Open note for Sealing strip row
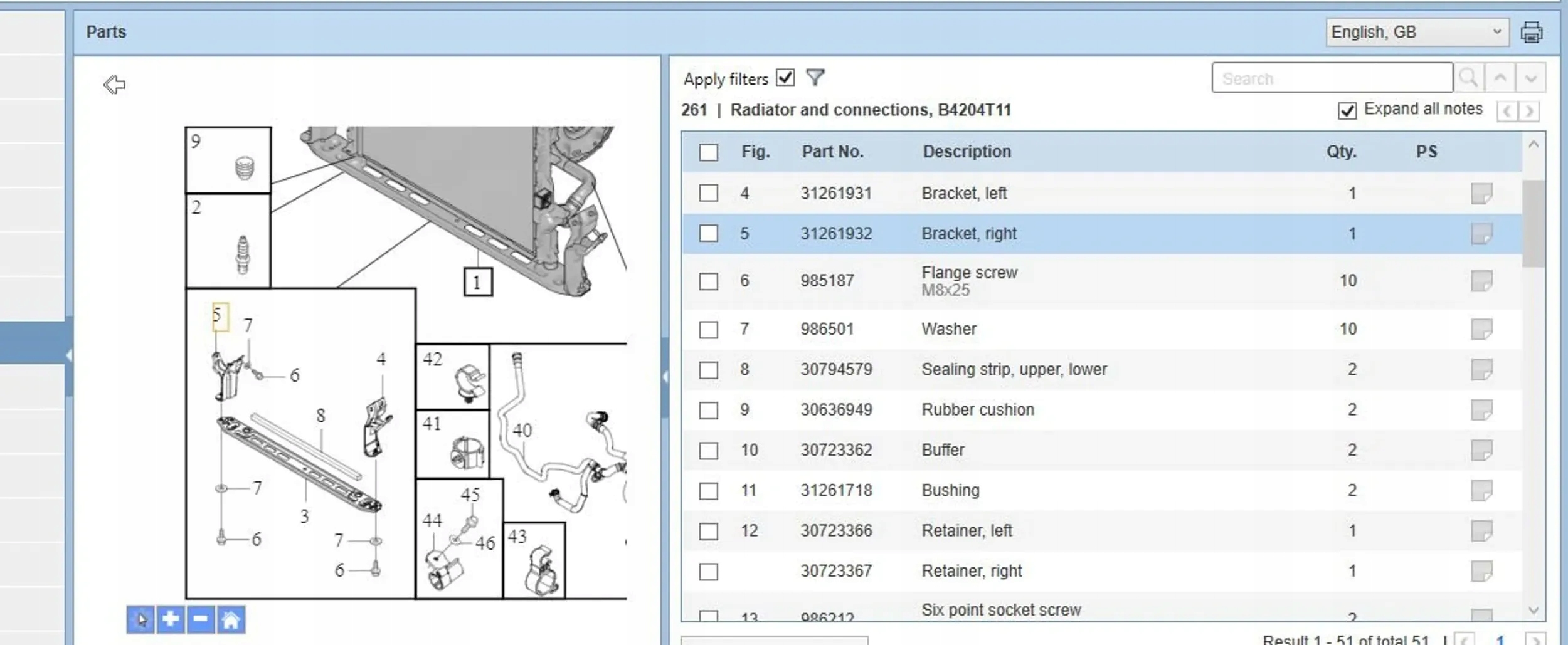This screenshot has height=645, width=1568. click(1481, 369)
